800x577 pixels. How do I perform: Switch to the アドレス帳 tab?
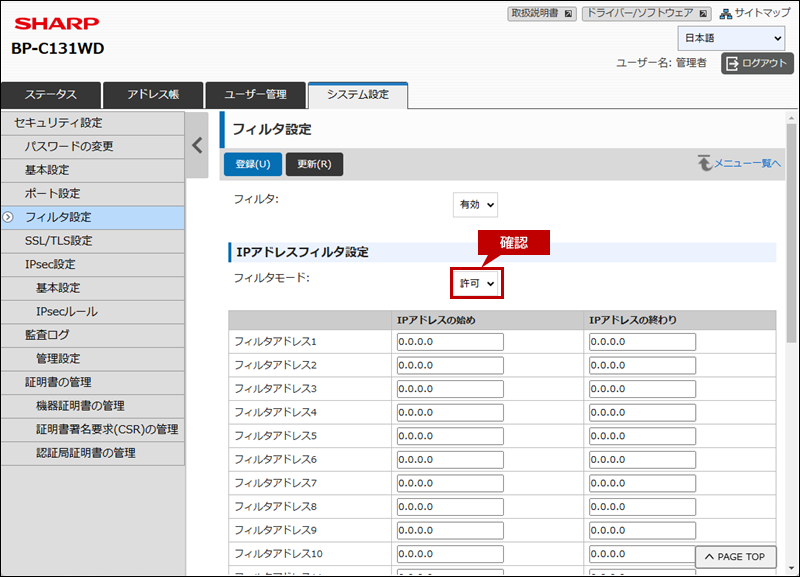pos(153,95)
